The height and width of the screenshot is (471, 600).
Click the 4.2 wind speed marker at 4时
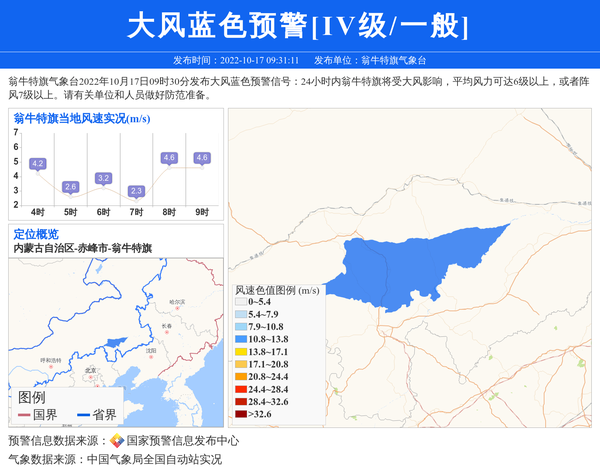[38, 163]
